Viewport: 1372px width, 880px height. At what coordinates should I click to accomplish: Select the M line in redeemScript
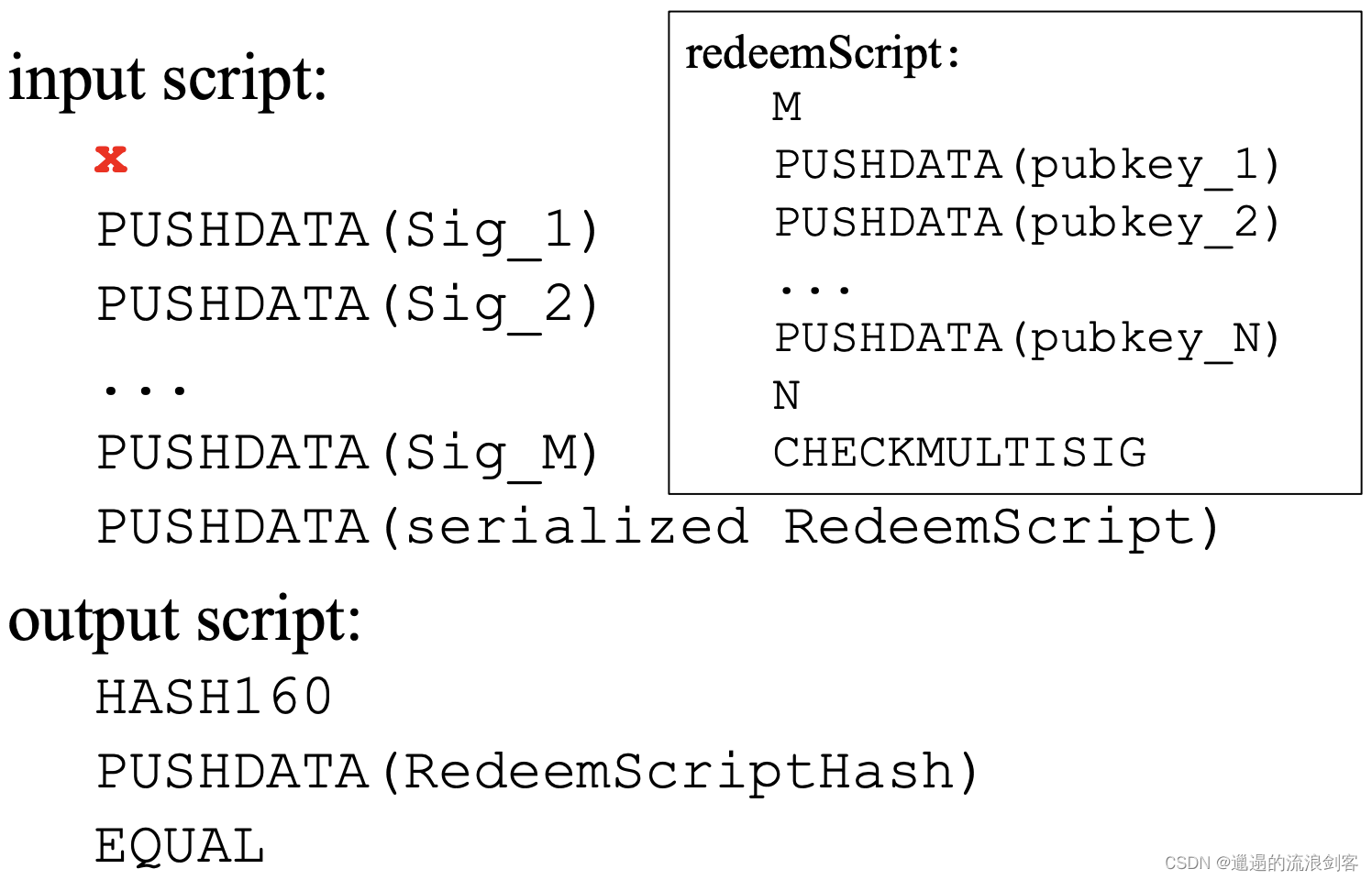pos(787,107)
